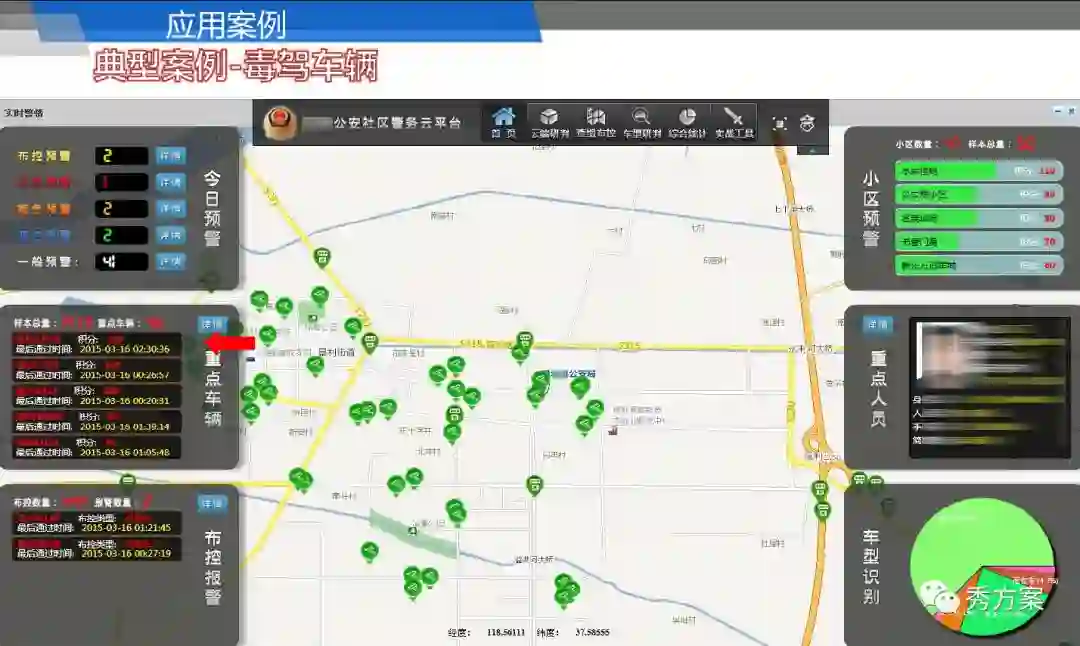This screenshot has height=646, width=1080.
Task: Open 详情 for the blue alert row
Action: click(170, 235)
